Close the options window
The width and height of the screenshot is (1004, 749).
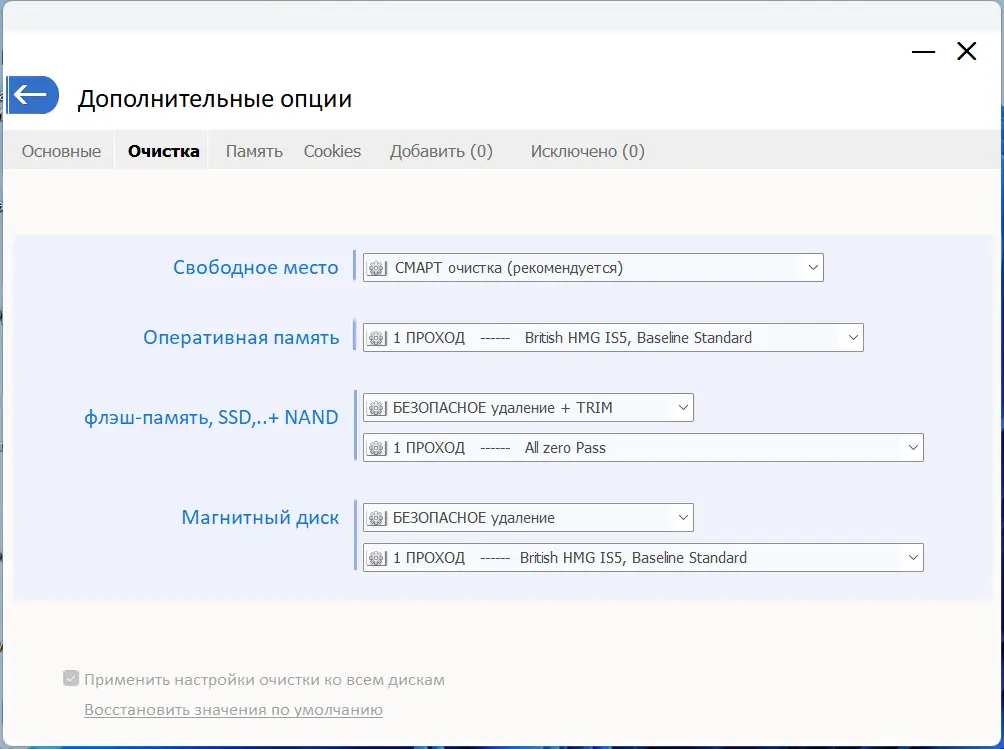click(966, 52)
